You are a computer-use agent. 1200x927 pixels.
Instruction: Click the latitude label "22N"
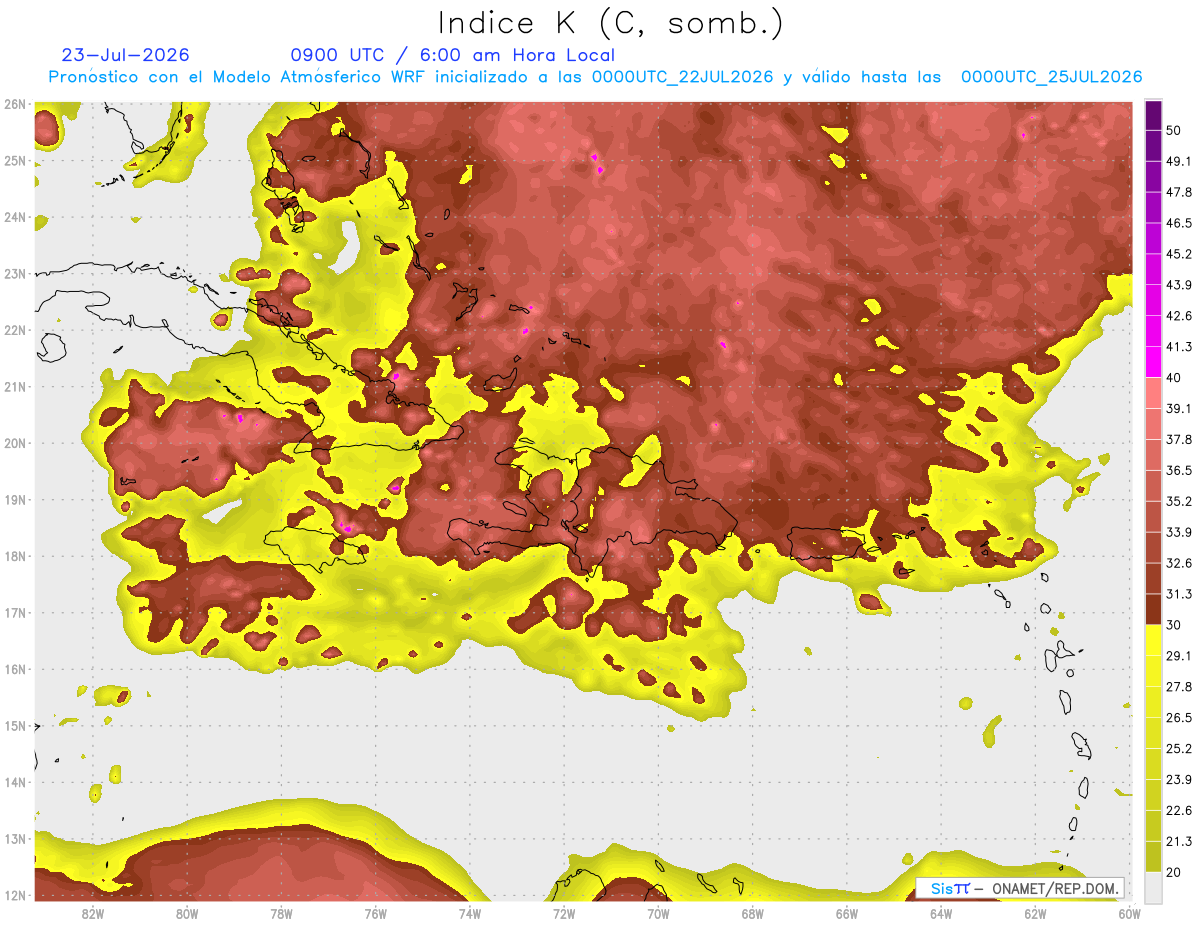coord(14,330)
